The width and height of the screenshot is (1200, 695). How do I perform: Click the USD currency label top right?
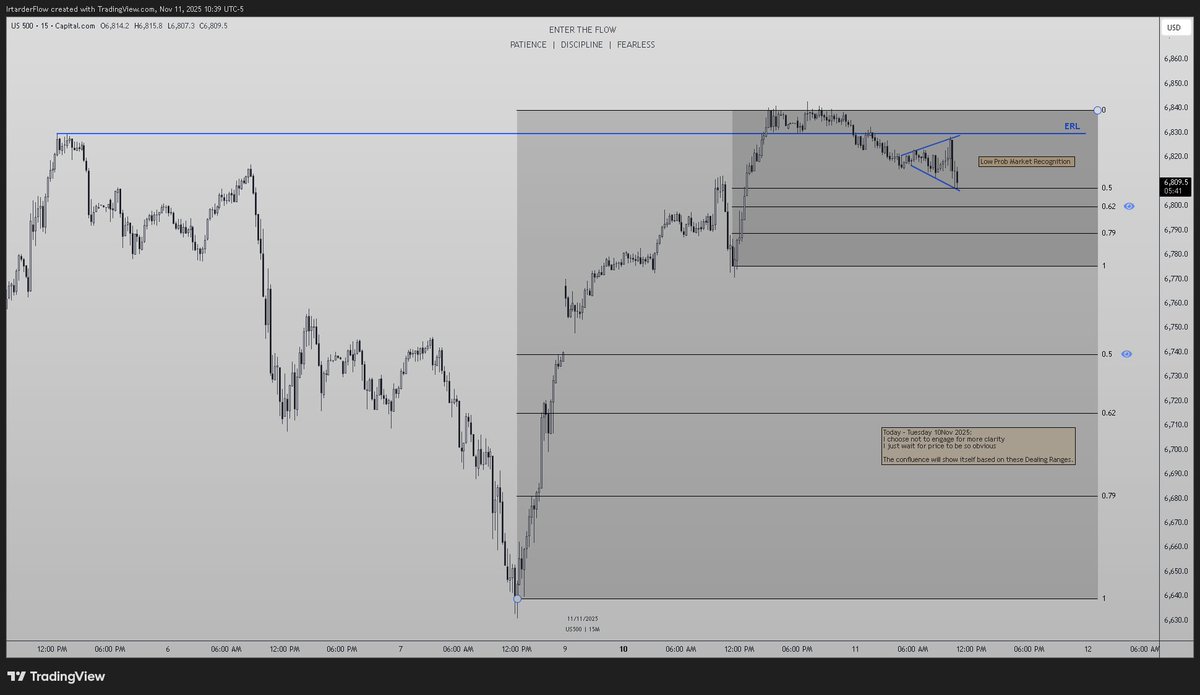1176,25
